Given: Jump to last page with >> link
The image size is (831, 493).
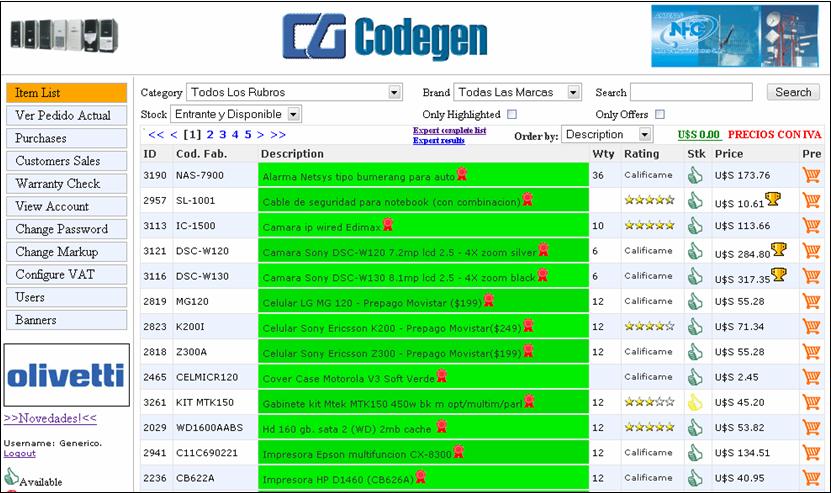Looking at the screenshot, I should tap(278, 135).
